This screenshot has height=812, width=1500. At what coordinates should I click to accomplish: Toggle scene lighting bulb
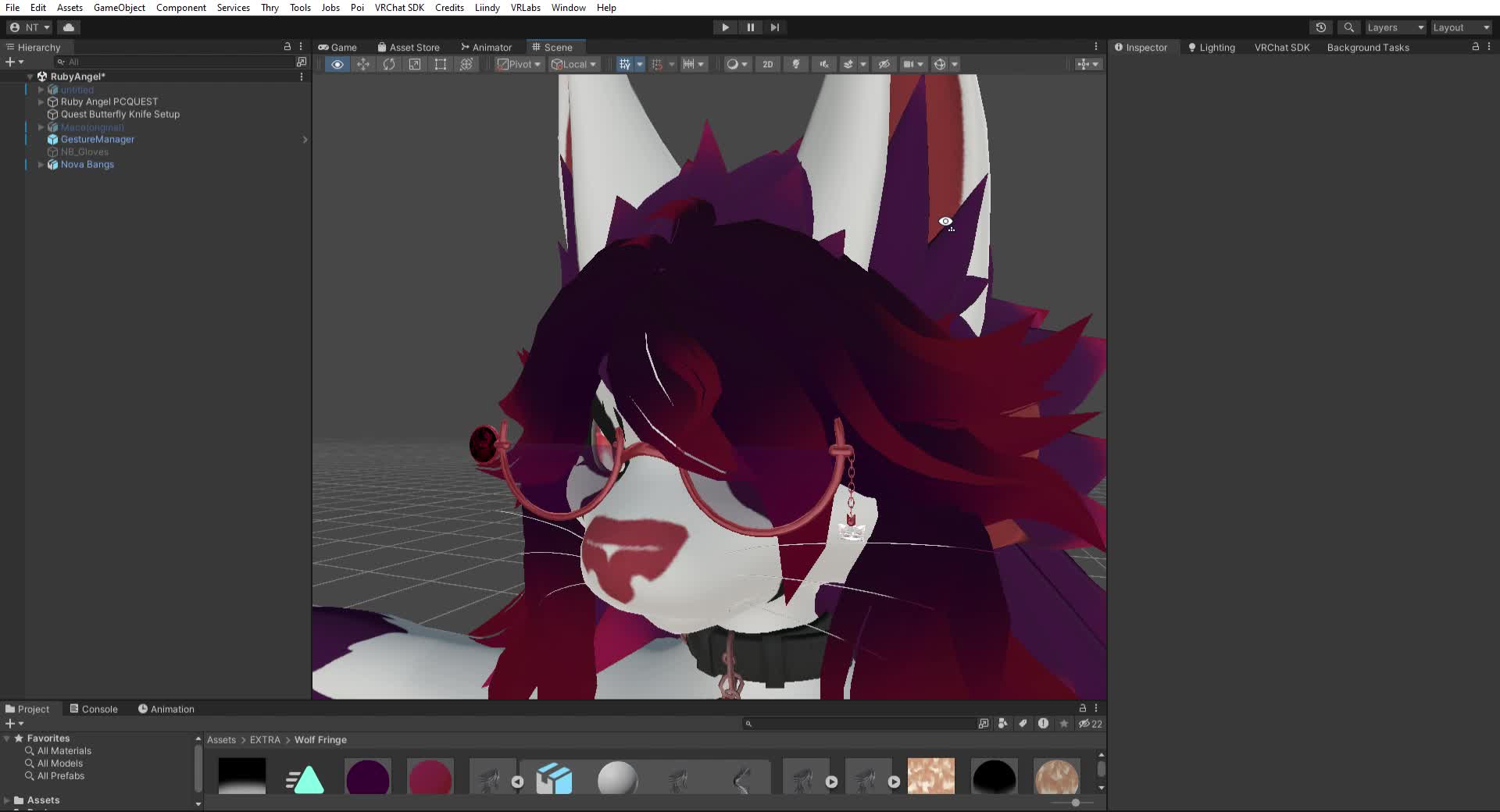(x=796, y=64)
